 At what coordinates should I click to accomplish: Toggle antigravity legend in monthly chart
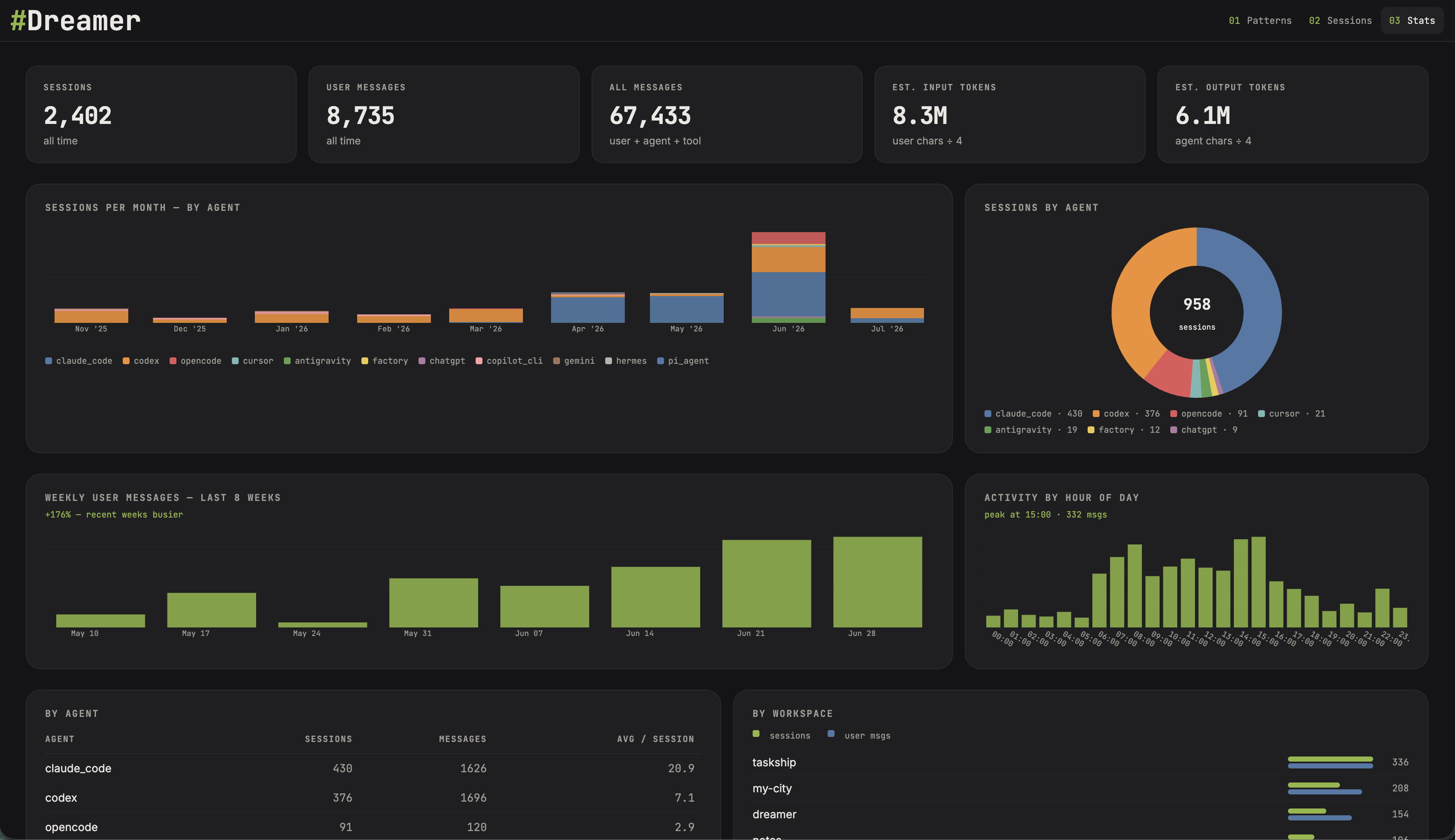pyautogui.click(x=318, y=360)
